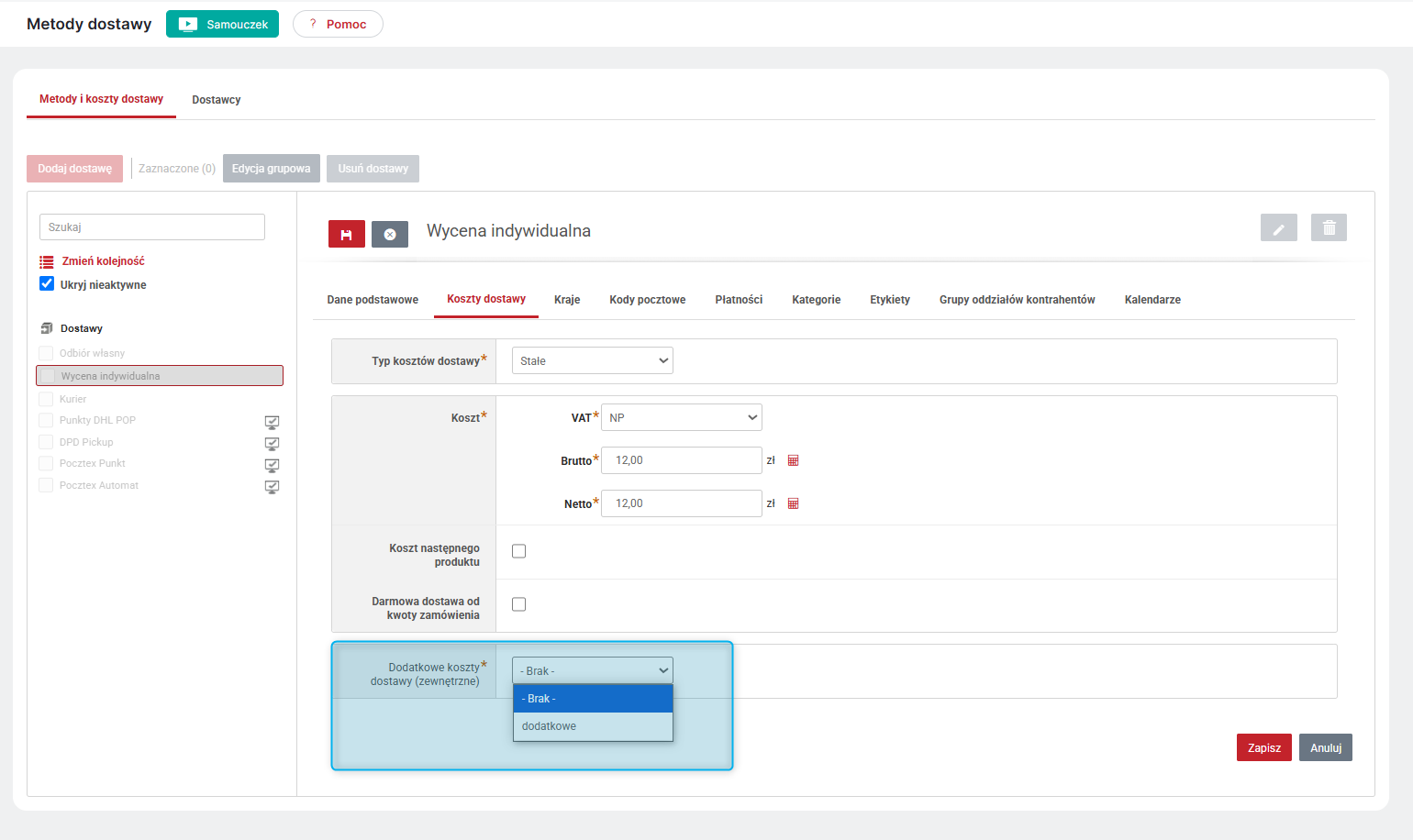The width and height of the screenshot is (1413, 840).
Task: Click monitor icon beside Punkty DHL POP
Action: pos(272,422)
